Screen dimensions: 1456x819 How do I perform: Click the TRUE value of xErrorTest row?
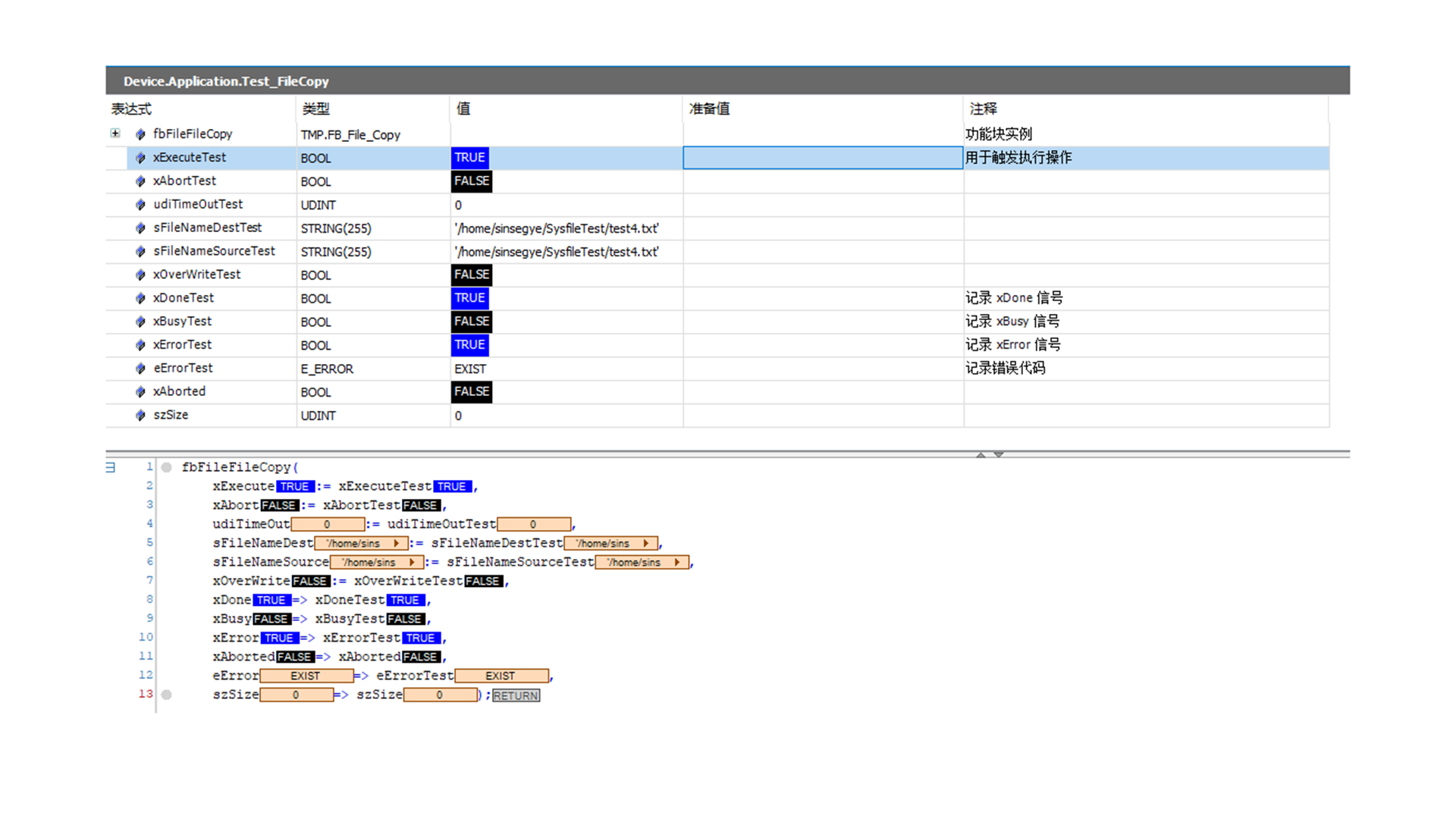click(x=470, y=345)
